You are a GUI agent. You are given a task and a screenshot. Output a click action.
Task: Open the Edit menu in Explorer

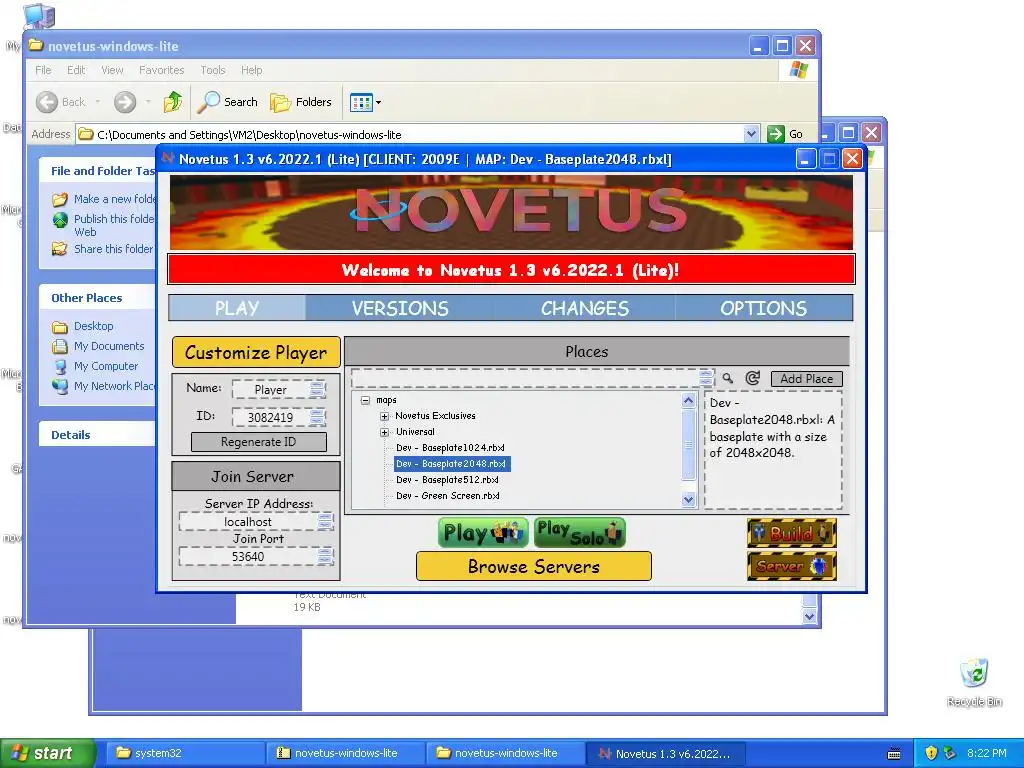76,70
